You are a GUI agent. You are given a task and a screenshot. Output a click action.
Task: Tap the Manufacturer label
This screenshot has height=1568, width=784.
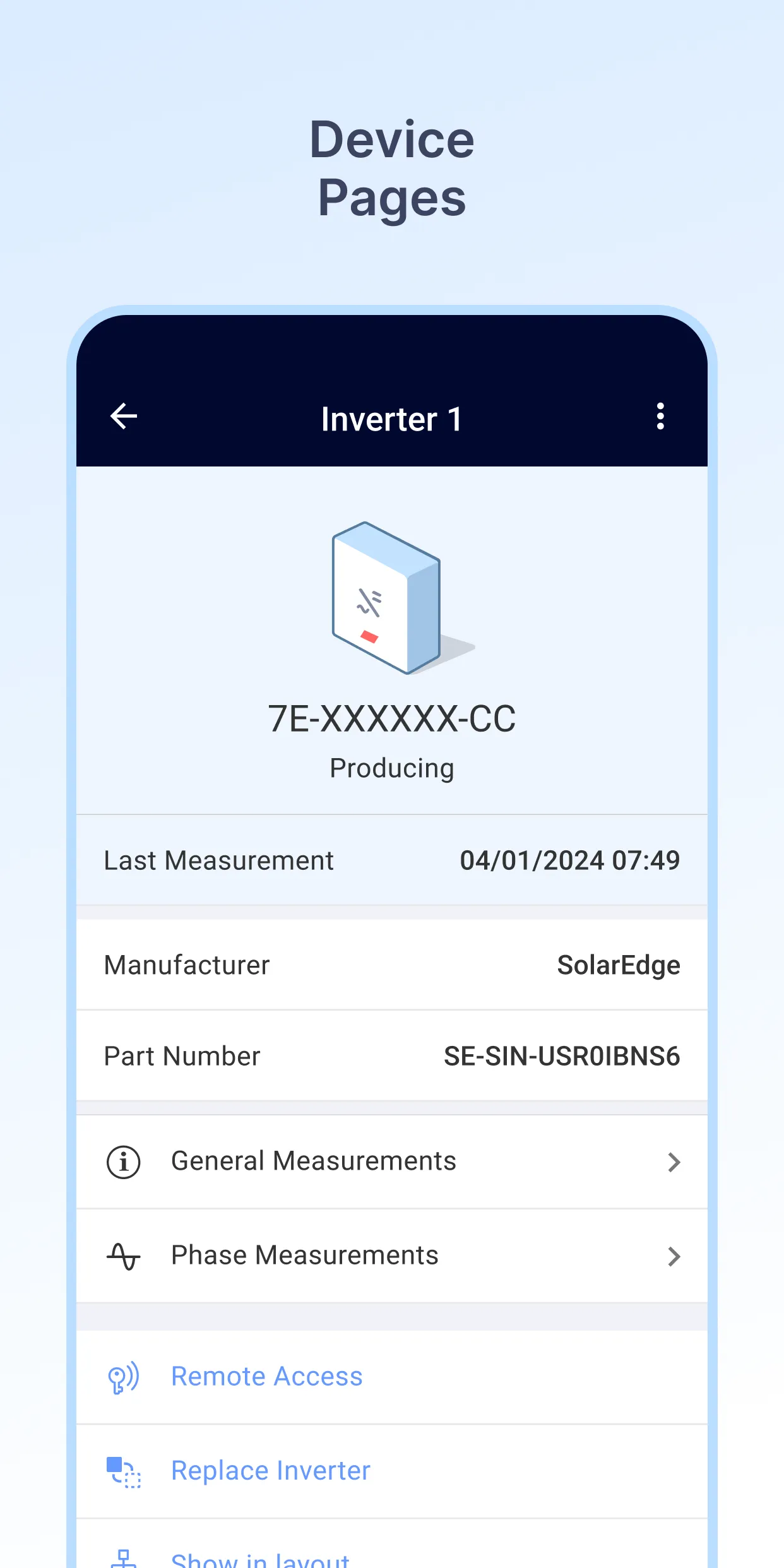pos(187,965)
